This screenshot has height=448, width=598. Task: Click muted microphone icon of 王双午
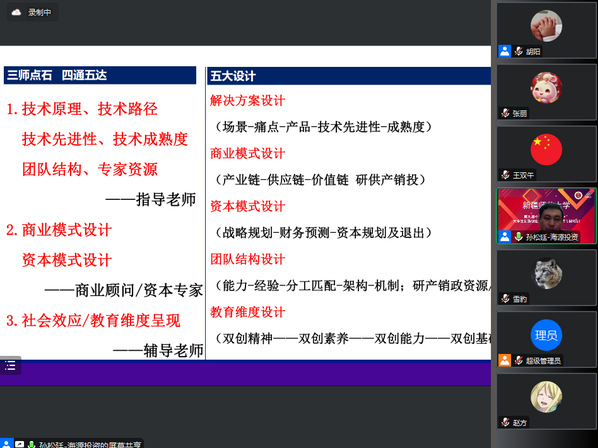pos(505,175)
